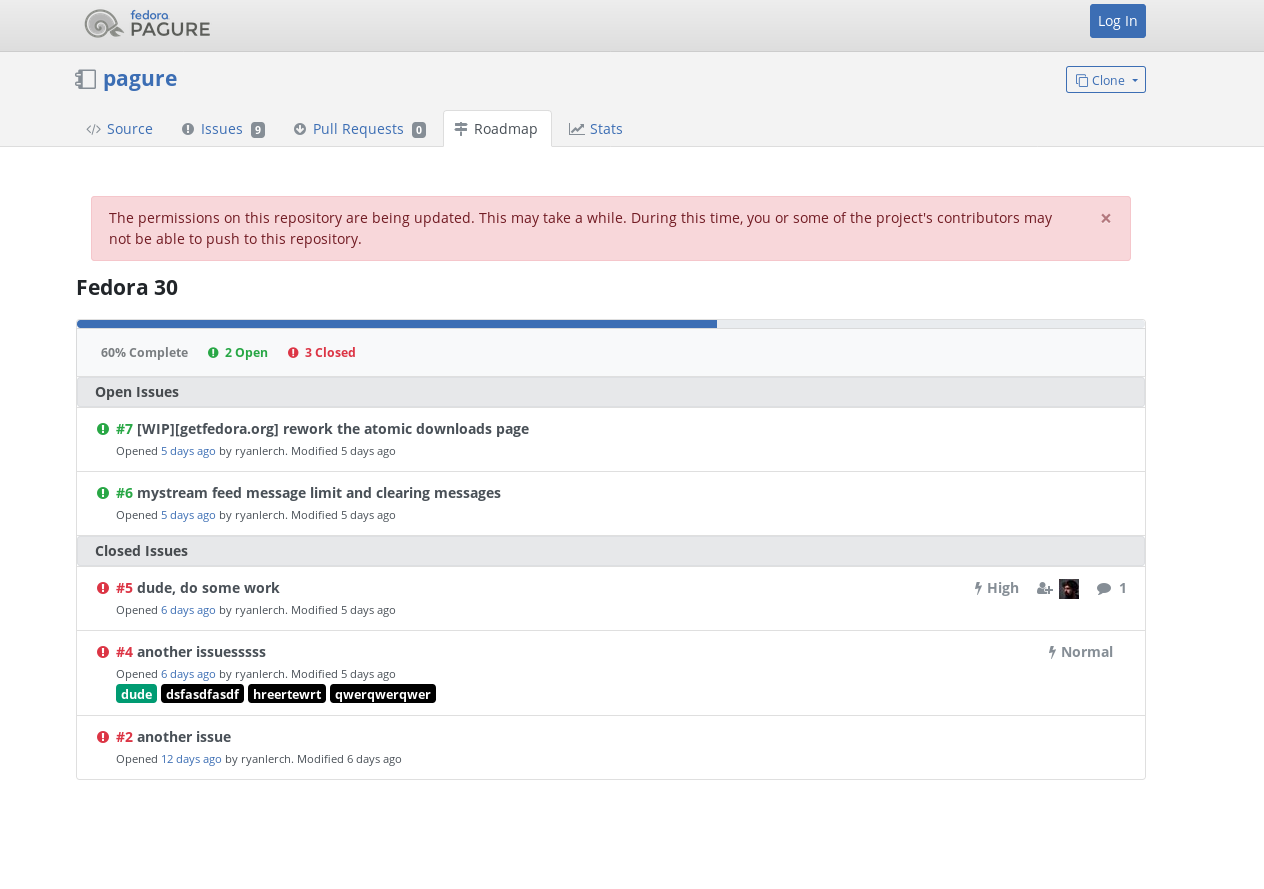
Task: Click the hreertewrt tag
Action: point(287,694)
